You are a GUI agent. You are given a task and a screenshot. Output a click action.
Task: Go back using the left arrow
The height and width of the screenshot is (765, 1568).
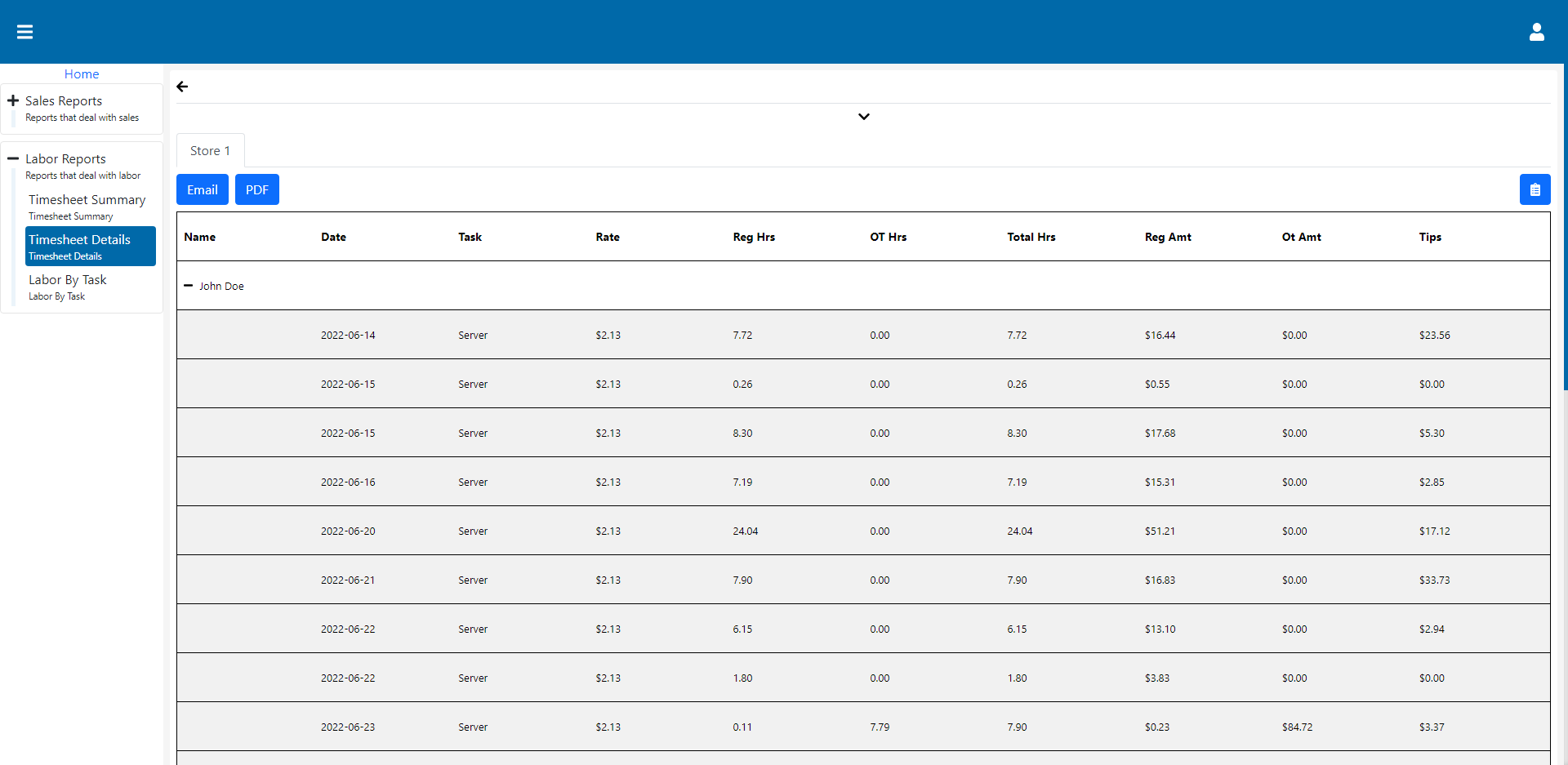point(182,87)
